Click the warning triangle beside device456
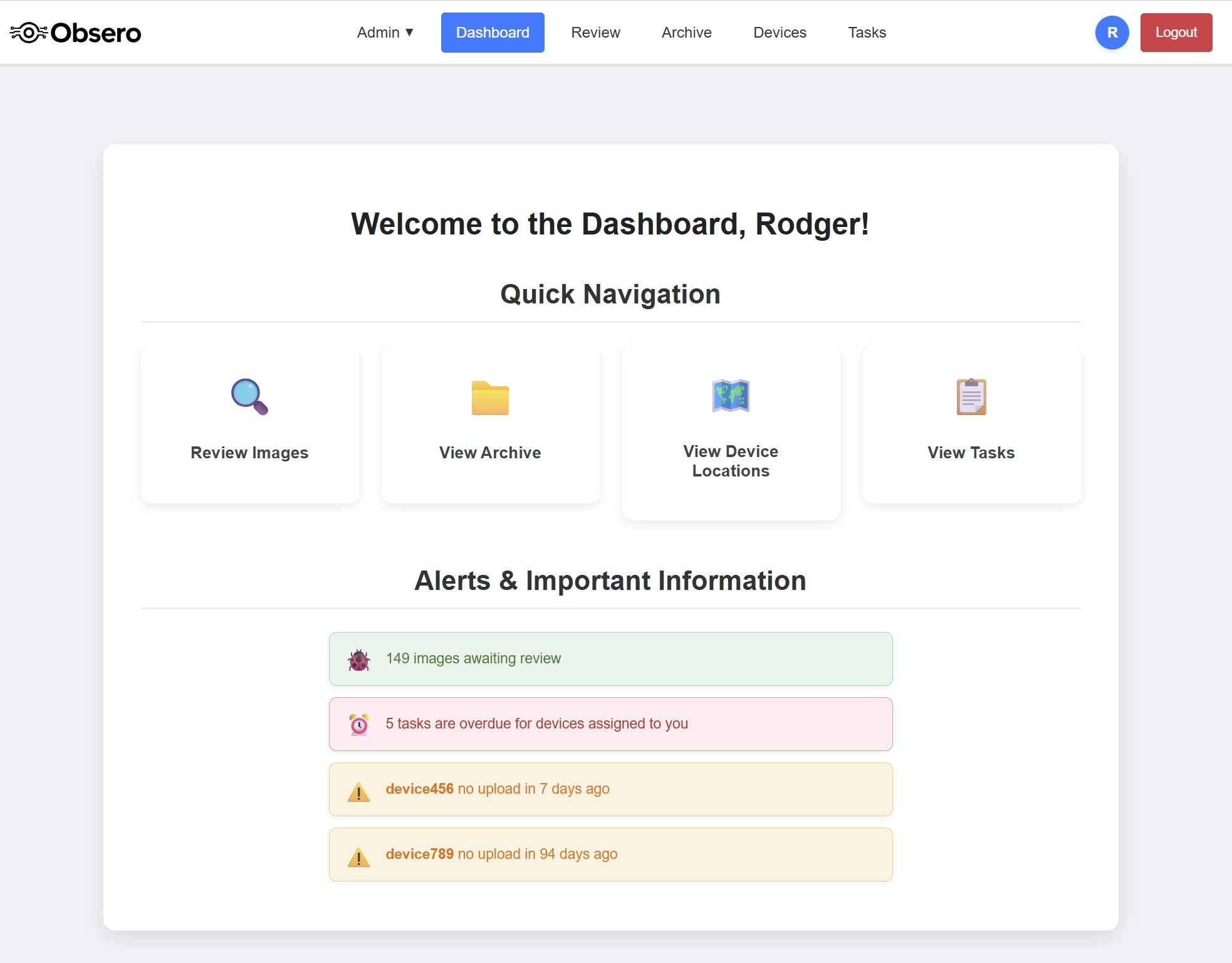The width and height of the screenshot is (1232, 963). pos(359,791)
